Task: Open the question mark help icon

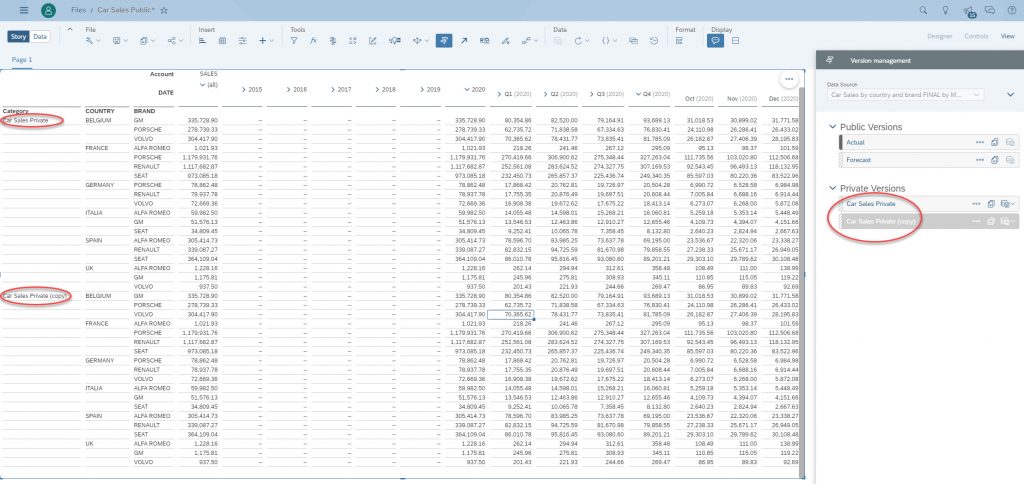Action: coord(1011,10)
